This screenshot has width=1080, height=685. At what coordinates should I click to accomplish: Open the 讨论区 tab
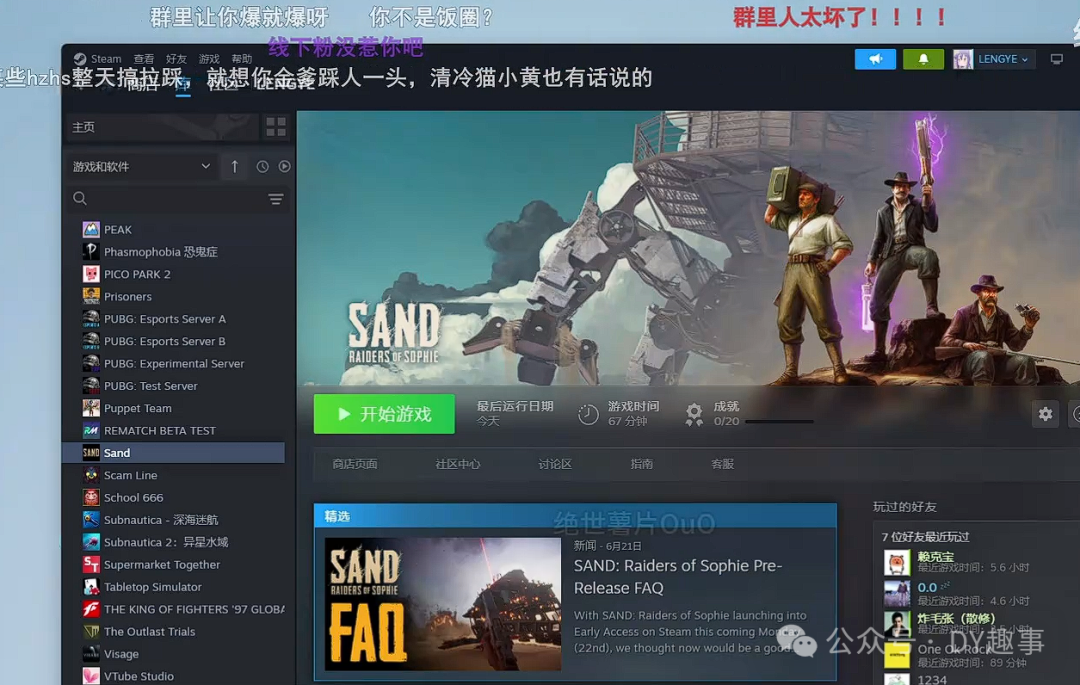coord(555,464)
